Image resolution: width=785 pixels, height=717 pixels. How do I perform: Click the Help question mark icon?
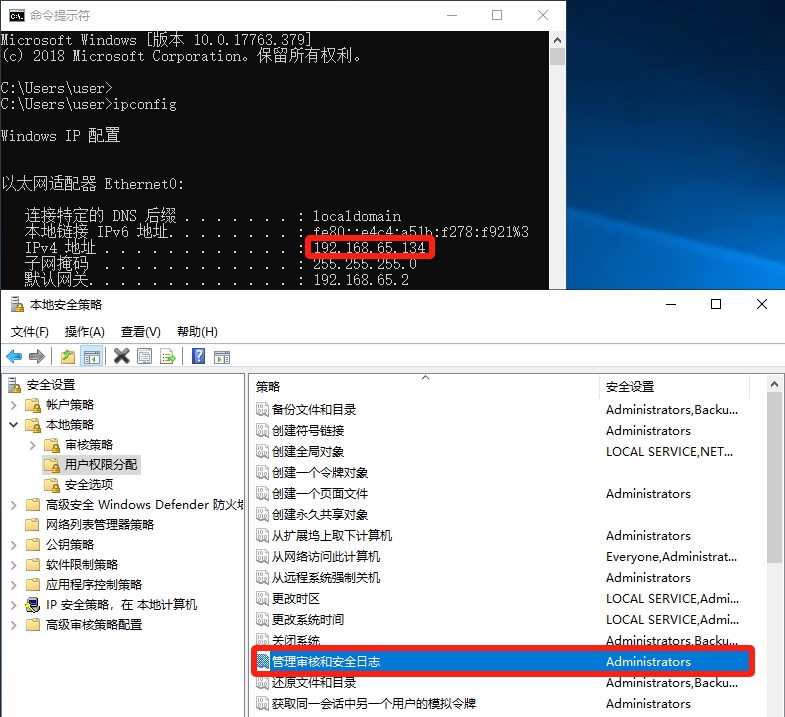tap(199, 356)
